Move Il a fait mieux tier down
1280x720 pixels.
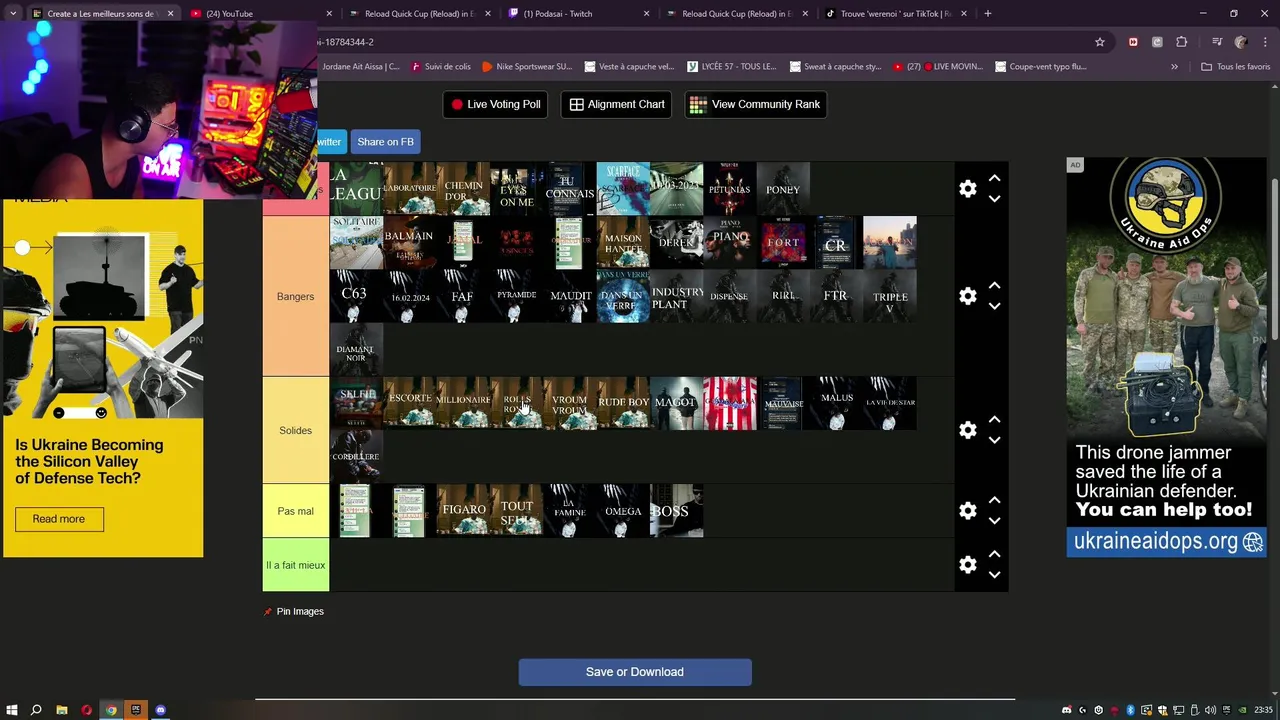pos(994,575)
